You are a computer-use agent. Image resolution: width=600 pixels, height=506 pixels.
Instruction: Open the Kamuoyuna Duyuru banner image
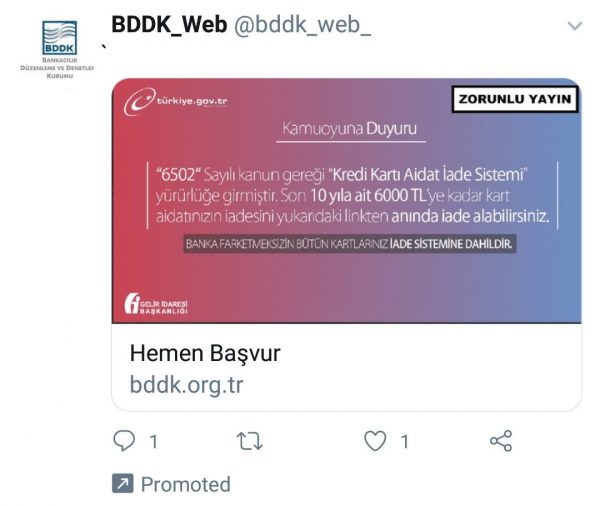(x=347, y=201)
